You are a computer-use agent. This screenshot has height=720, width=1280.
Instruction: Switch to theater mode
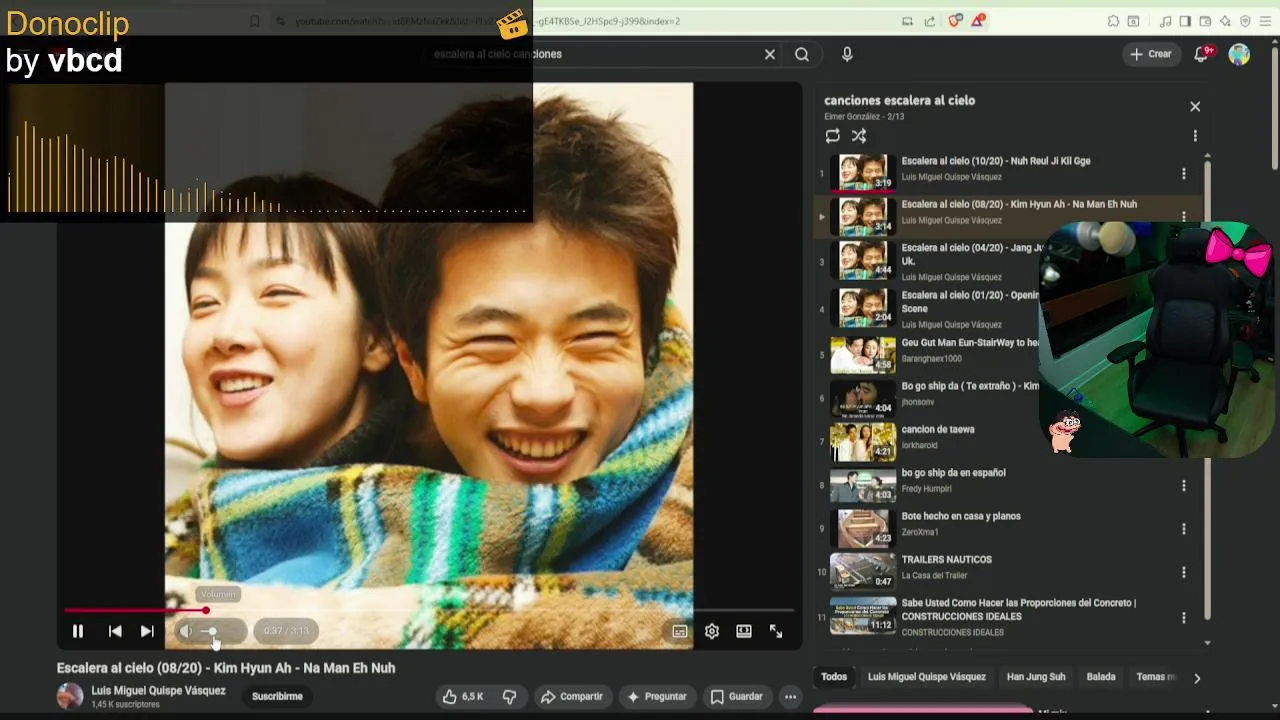pyautogui.click(x=744, y=631)
